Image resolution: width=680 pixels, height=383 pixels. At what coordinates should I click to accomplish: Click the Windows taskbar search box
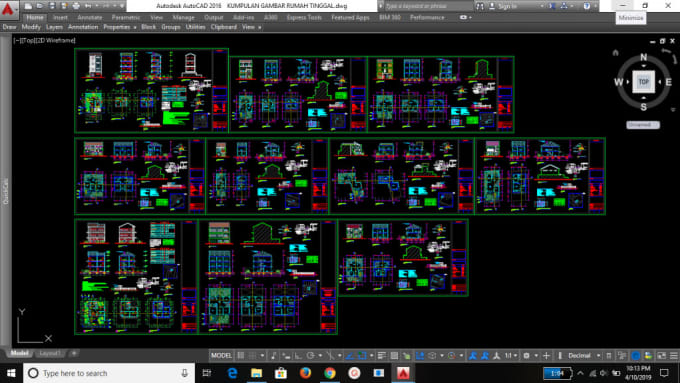109,373
